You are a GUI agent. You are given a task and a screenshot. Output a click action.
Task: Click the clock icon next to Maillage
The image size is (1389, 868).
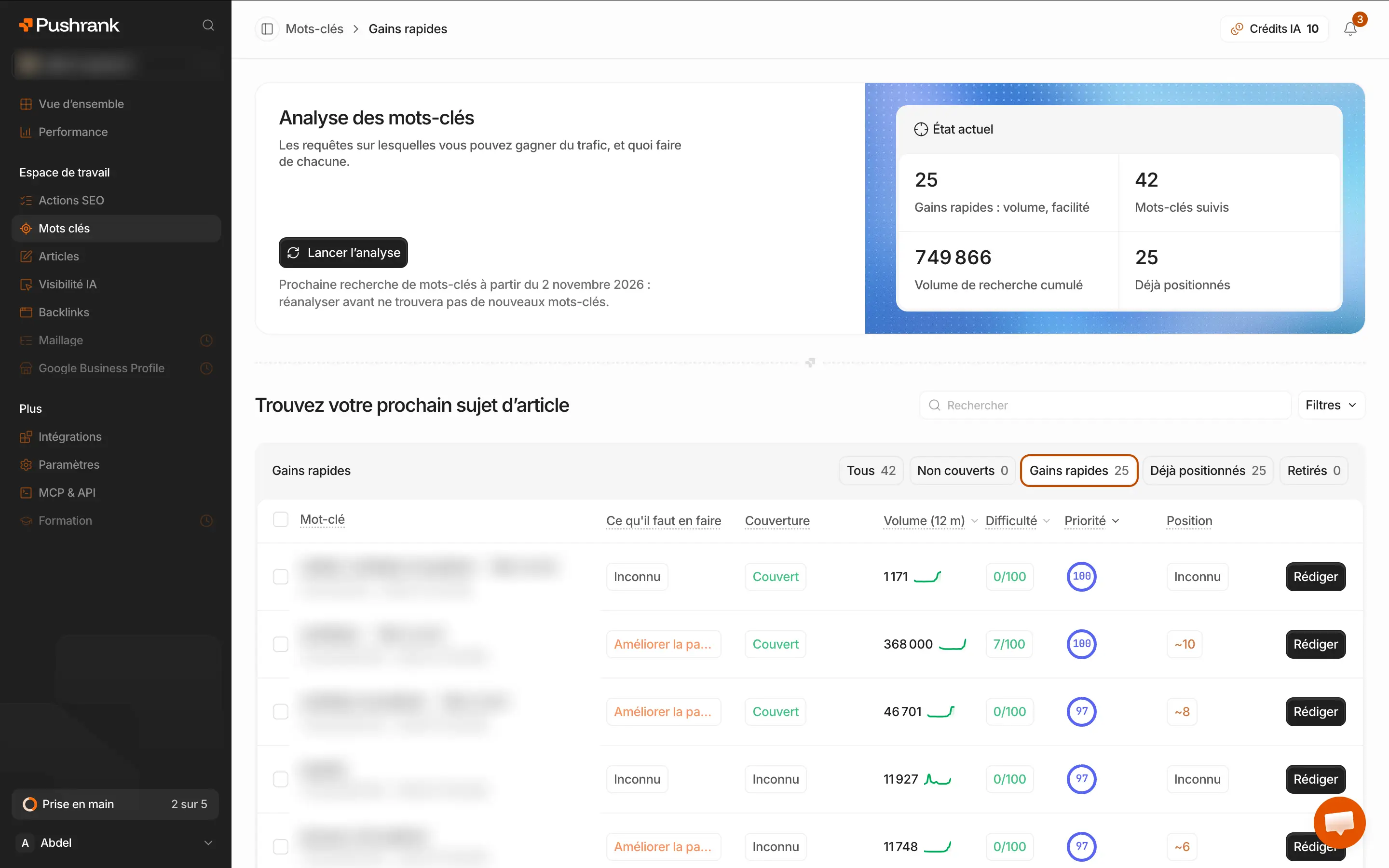click(x=206, y=340)
